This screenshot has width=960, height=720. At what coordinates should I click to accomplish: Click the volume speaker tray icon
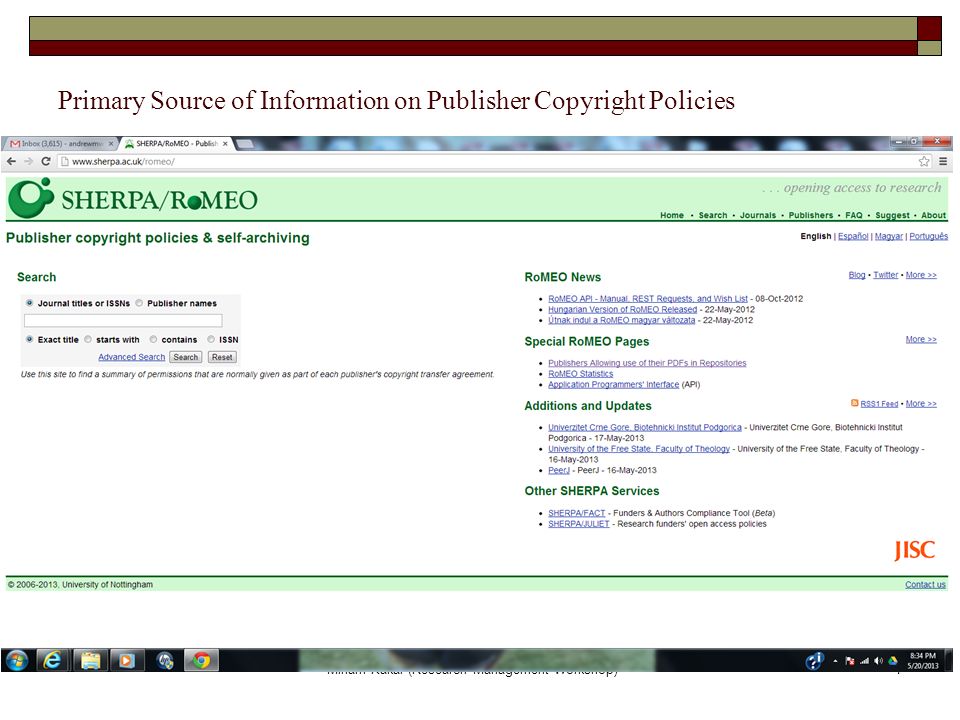879,661
